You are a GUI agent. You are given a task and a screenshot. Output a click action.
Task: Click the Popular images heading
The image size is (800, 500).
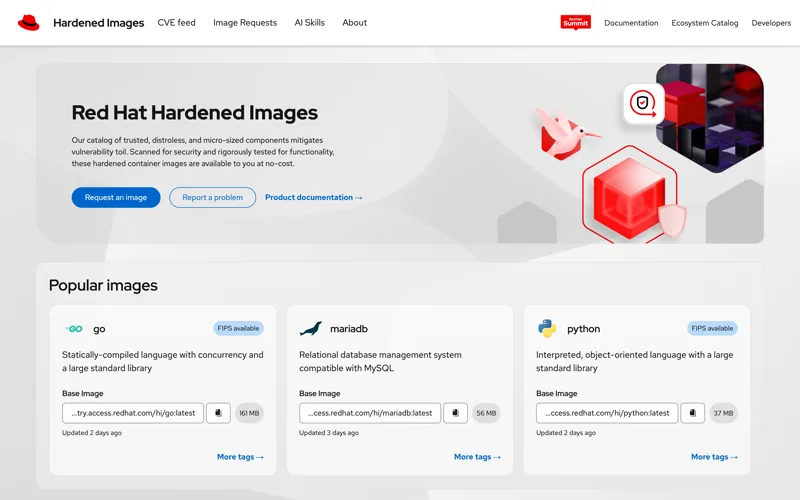[x=103, y=285]
